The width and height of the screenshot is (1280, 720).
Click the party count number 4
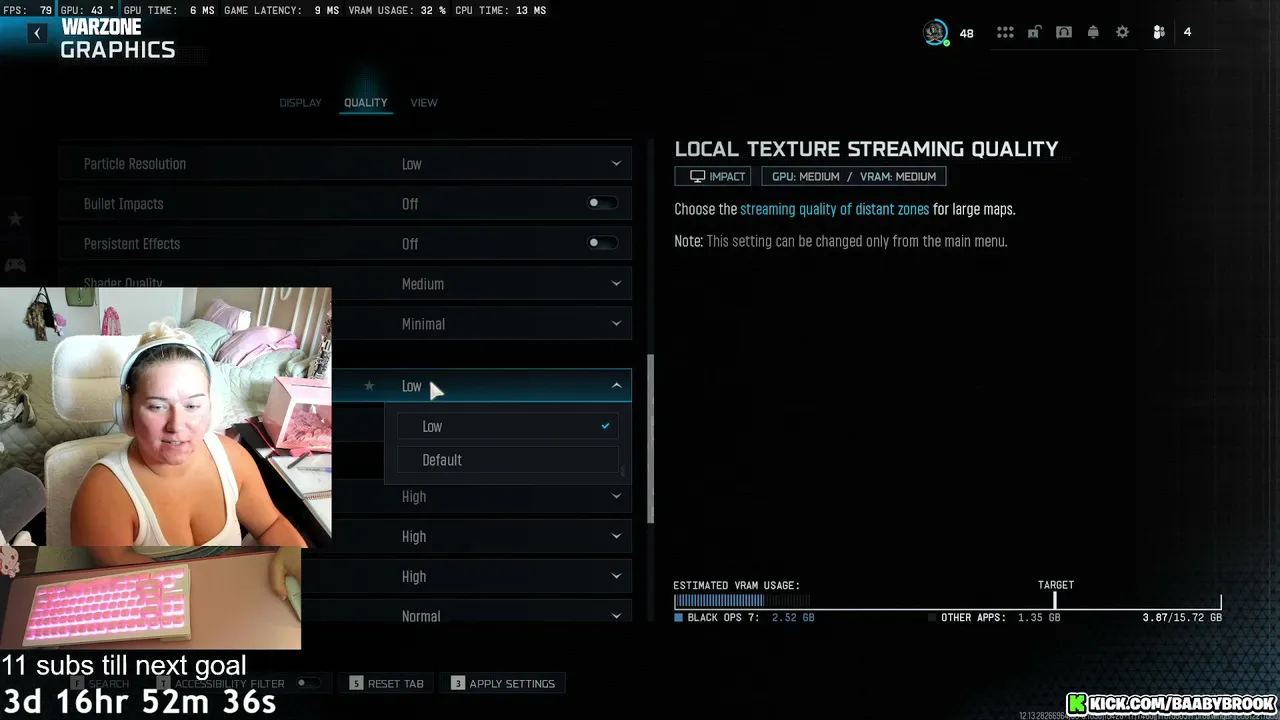pos(1187,33)
